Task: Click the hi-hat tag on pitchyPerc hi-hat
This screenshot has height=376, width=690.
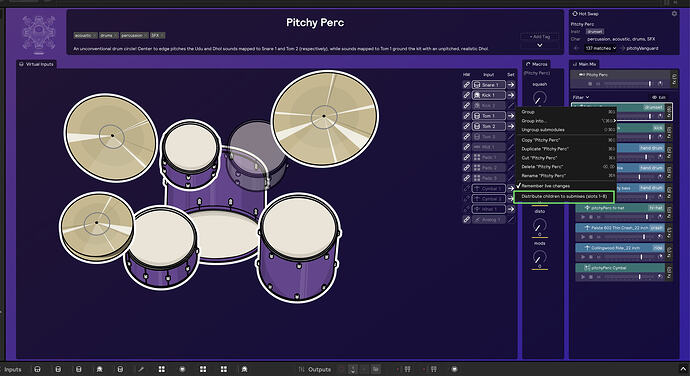Action: pyautogui.click(x=656, y=208)
